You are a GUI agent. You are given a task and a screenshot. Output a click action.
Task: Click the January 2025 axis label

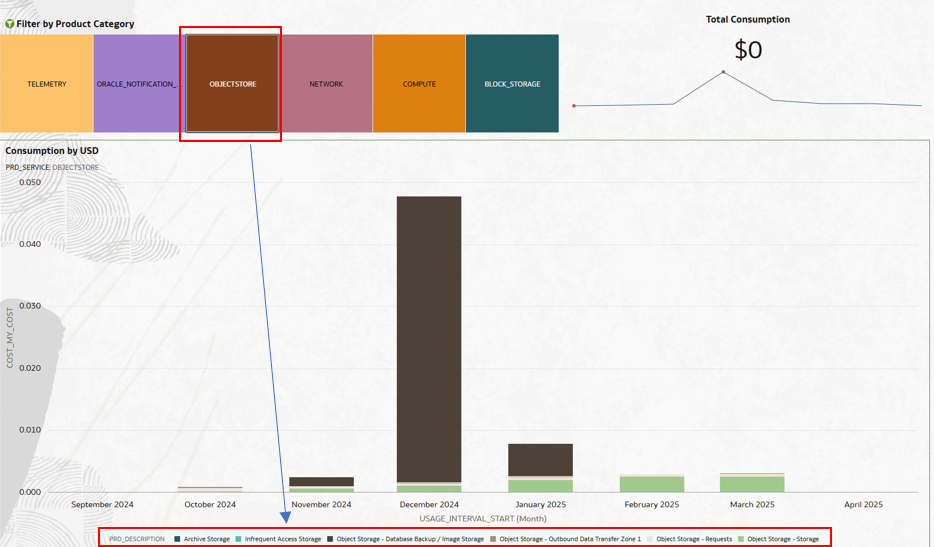coord(540,504)
